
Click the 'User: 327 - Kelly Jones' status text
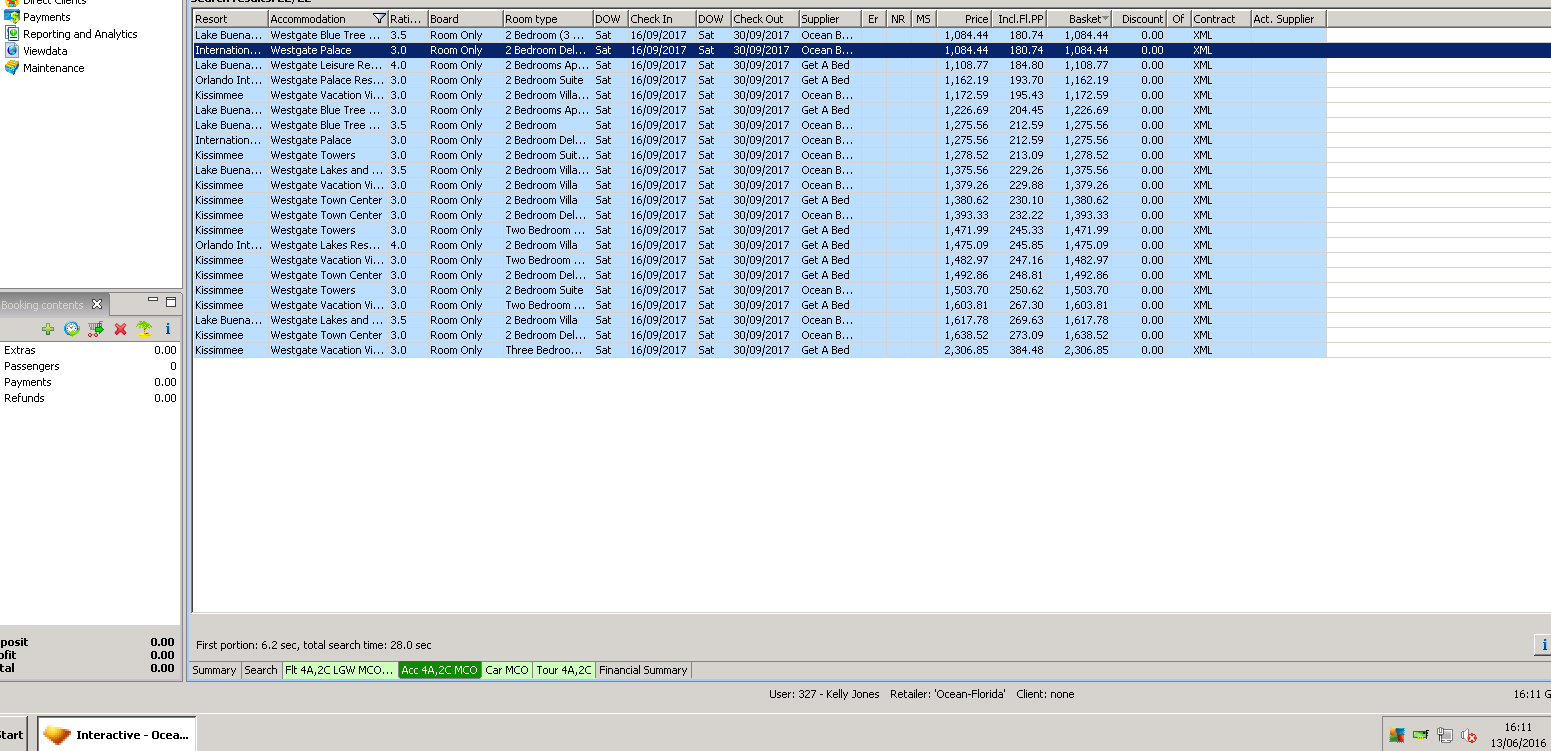[x=825, y=694]
